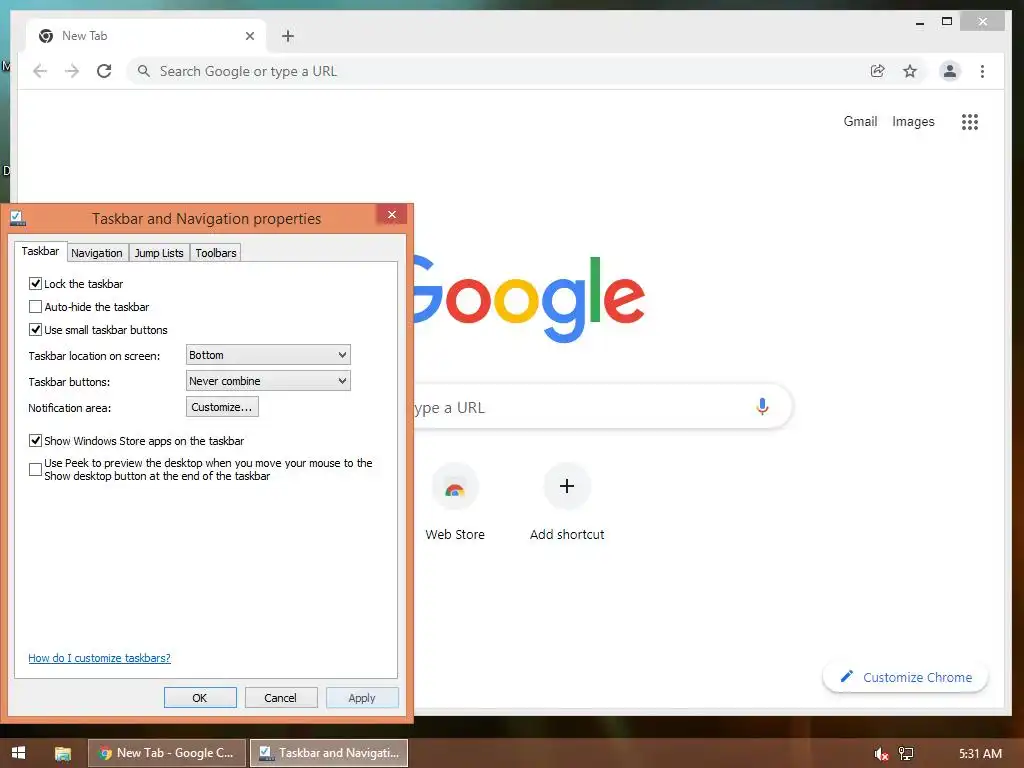Open How do I customize taskbars link
Viewport: 1024px width, 768px height.
pos(99,658)
